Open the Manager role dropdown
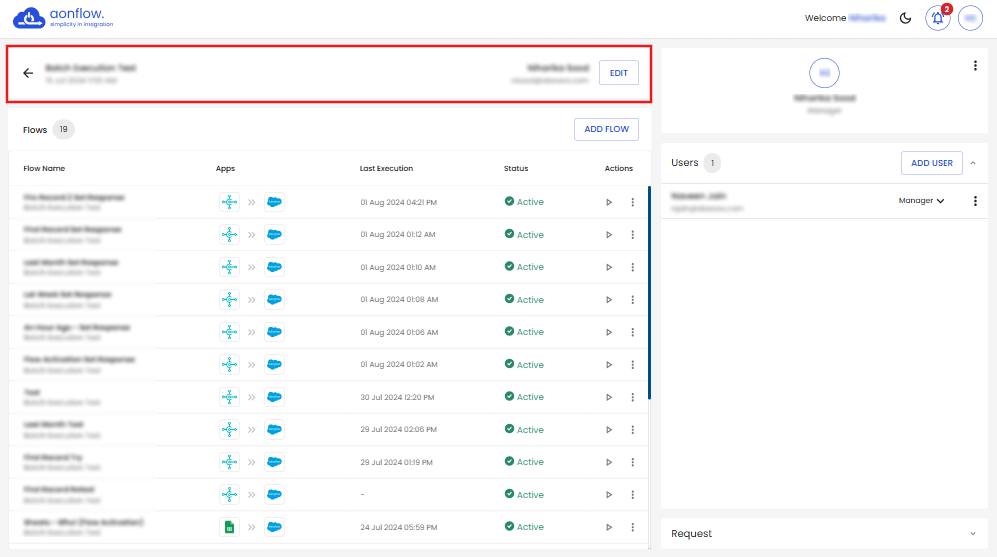The image size is (997, 557). pos(921,201)
